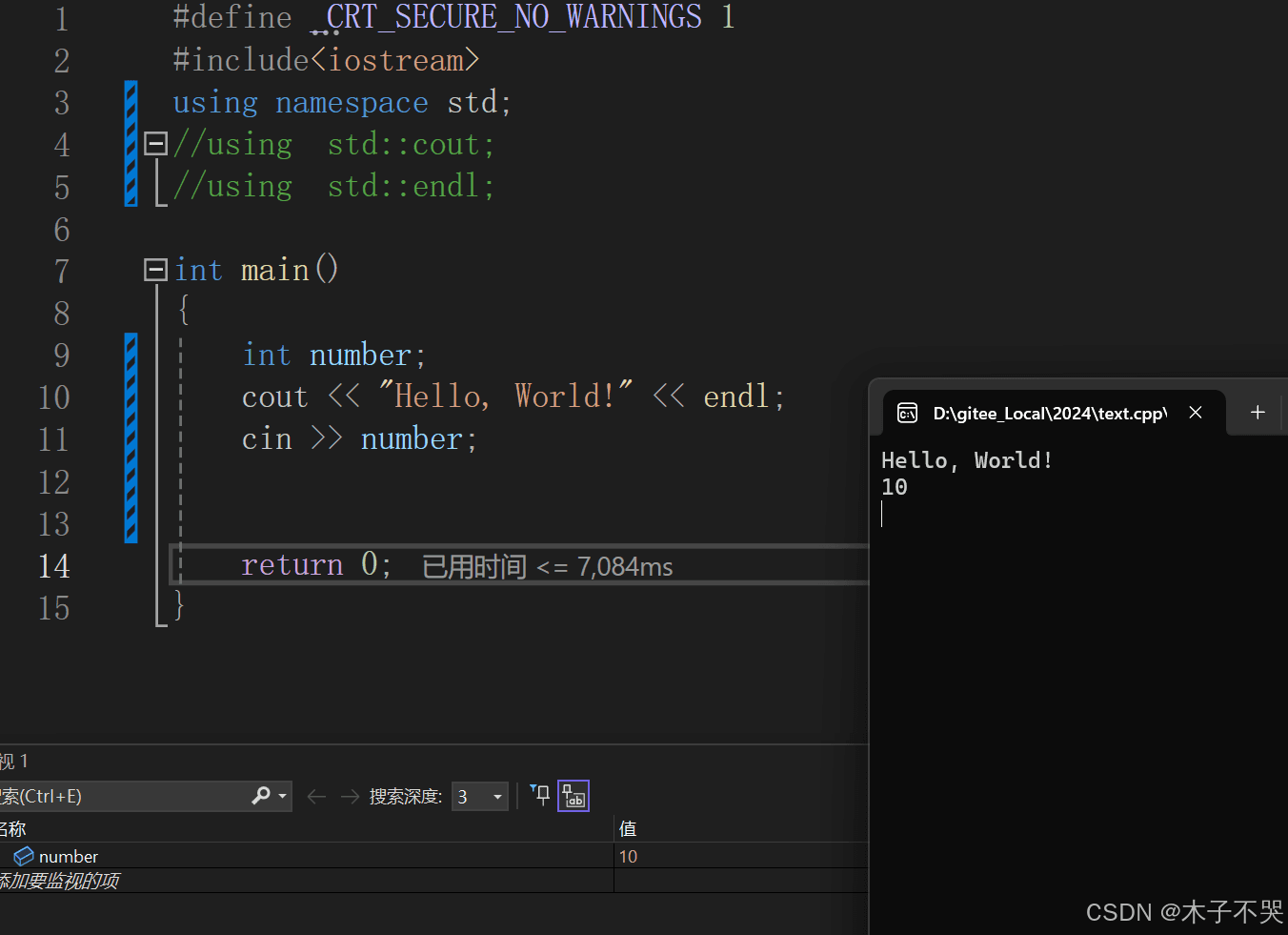Select the number watch row
This screenshot has height=935, width=1288.
coord(433,856)
